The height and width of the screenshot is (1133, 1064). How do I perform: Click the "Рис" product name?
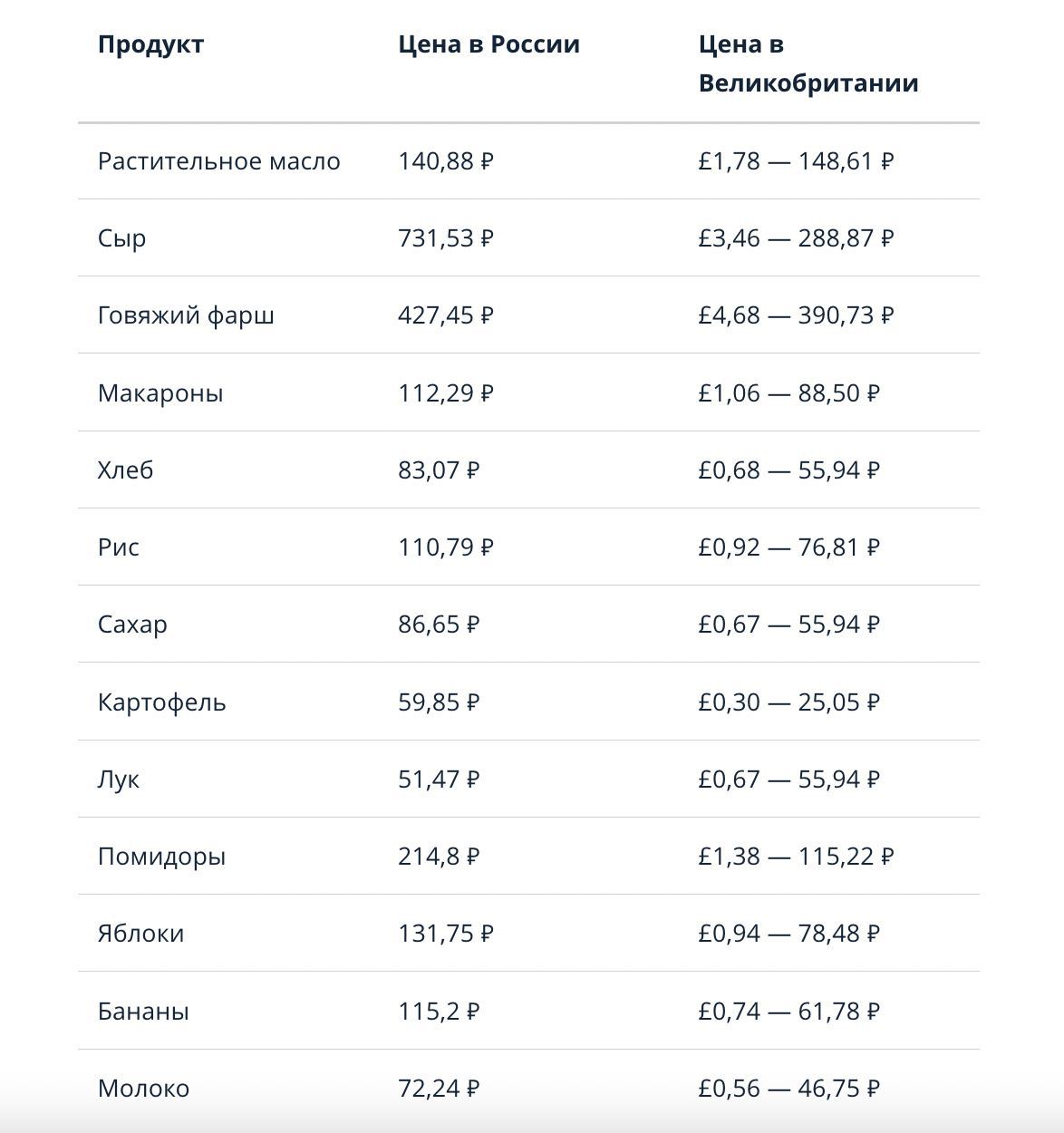(x=118, y=547)
